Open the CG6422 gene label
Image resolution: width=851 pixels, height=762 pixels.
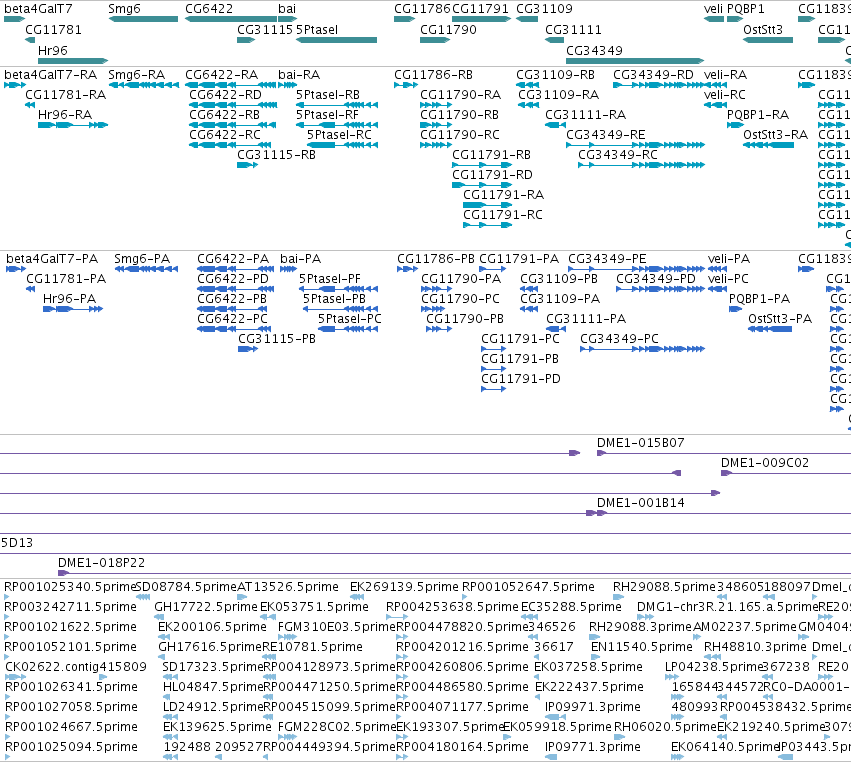click(x=209, y=9)
